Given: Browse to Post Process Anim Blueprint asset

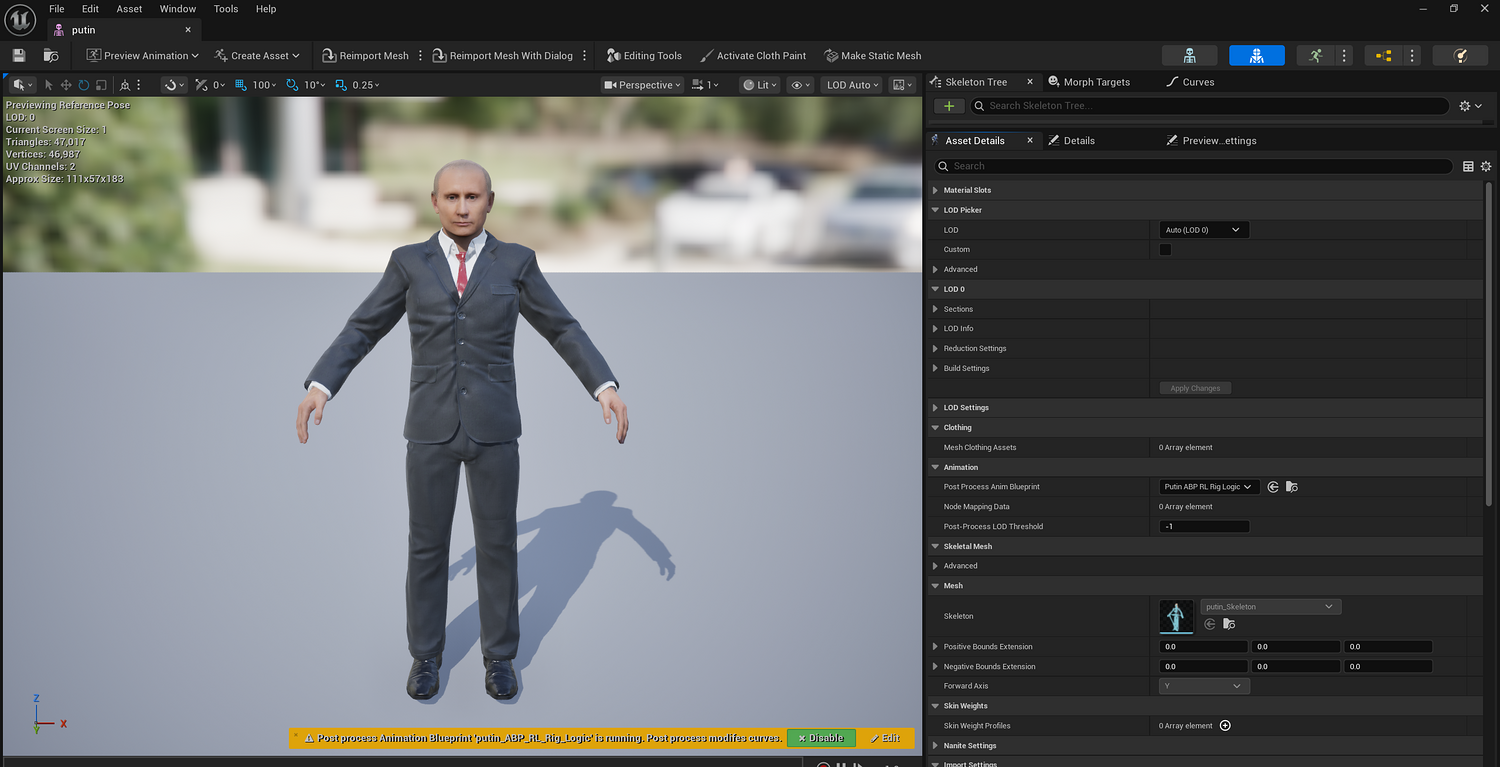Looking at the screenshot, I should click(1292, 487).
